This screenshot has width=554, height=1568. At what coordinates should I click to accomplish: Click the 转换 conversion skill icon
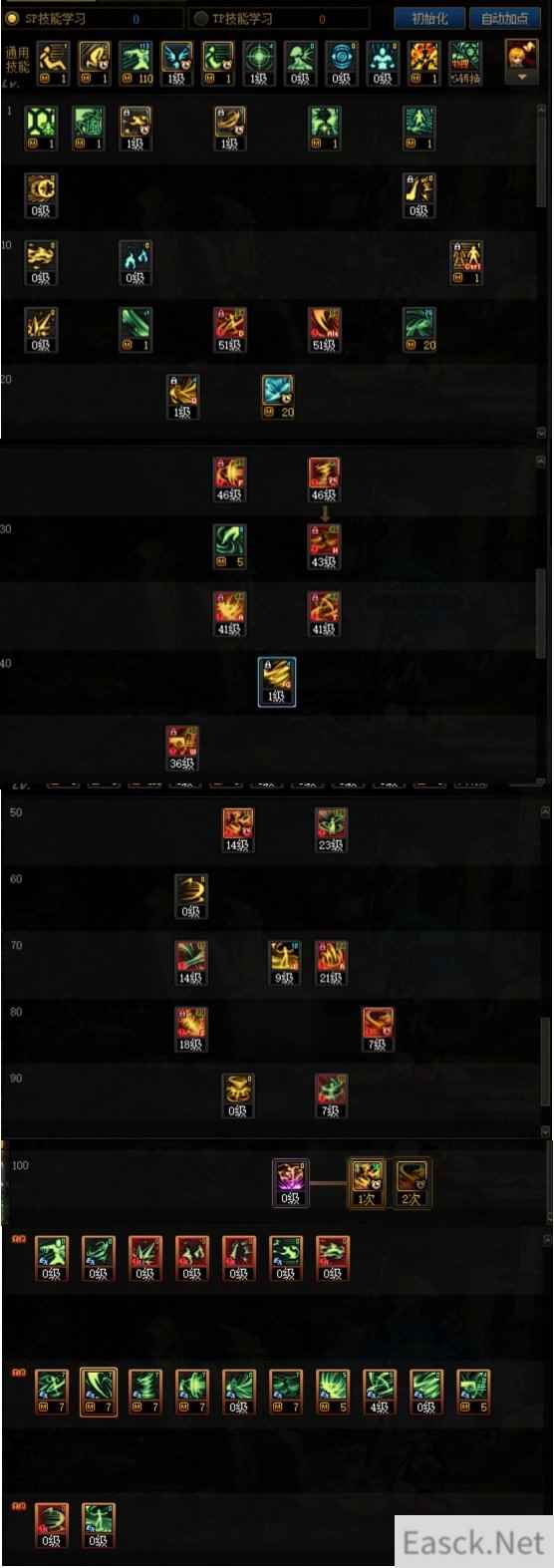coord(464,63)
